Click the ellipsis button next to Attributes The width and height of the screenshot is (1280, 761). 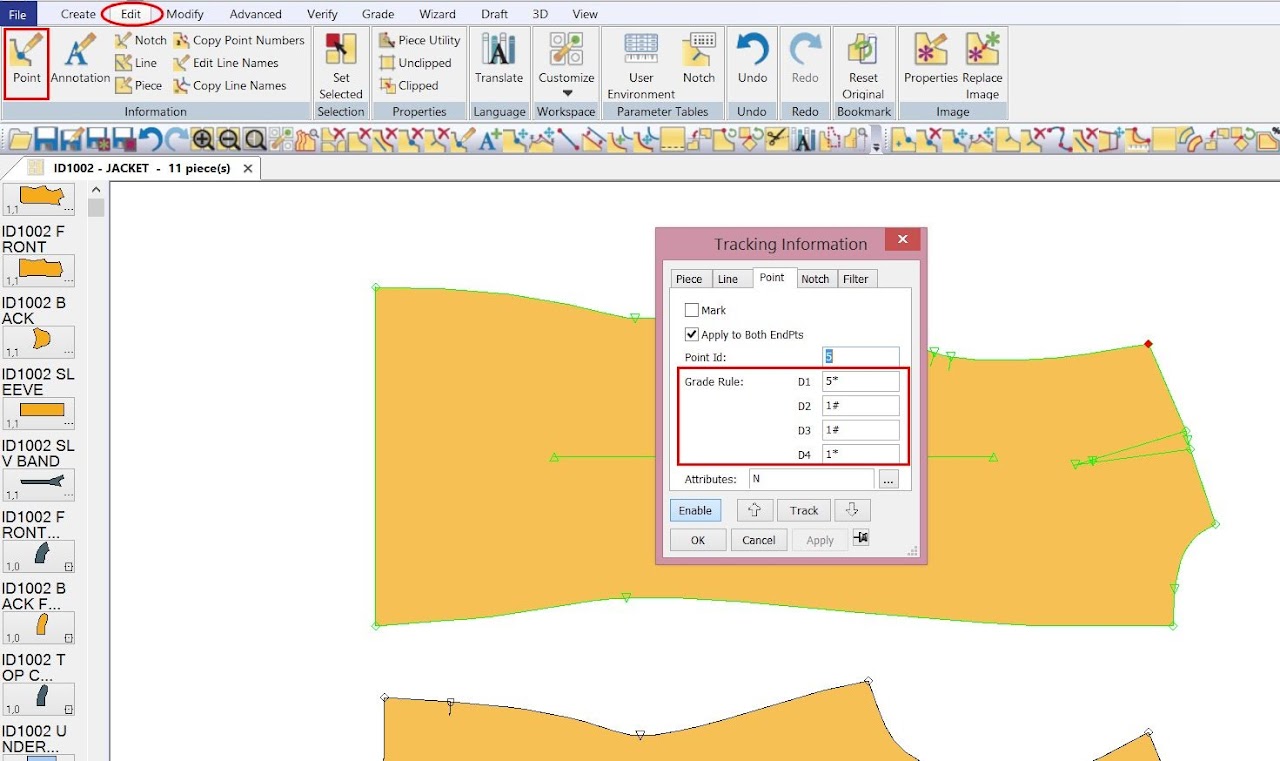point(888,479)
